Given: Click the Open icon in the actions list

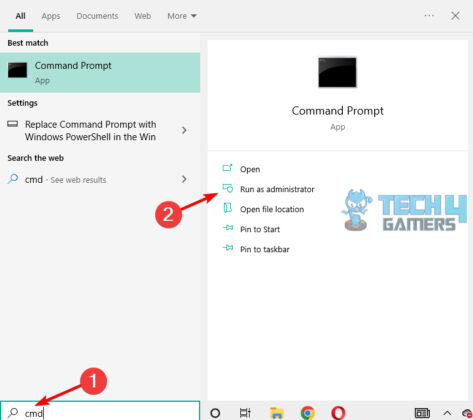Looking at the screenshot, I should 227,168.
